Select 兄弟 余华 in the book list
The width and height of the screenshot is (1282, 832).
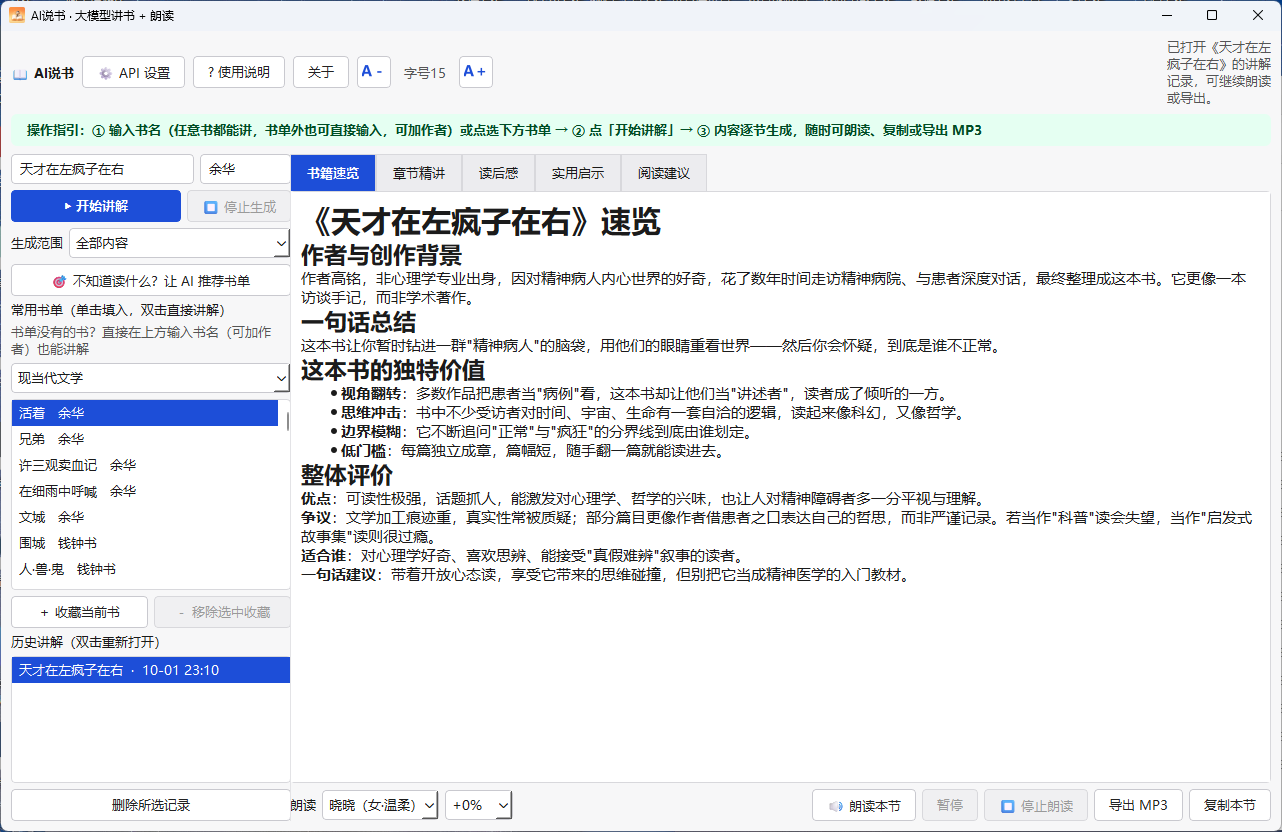tap(145, 439)
